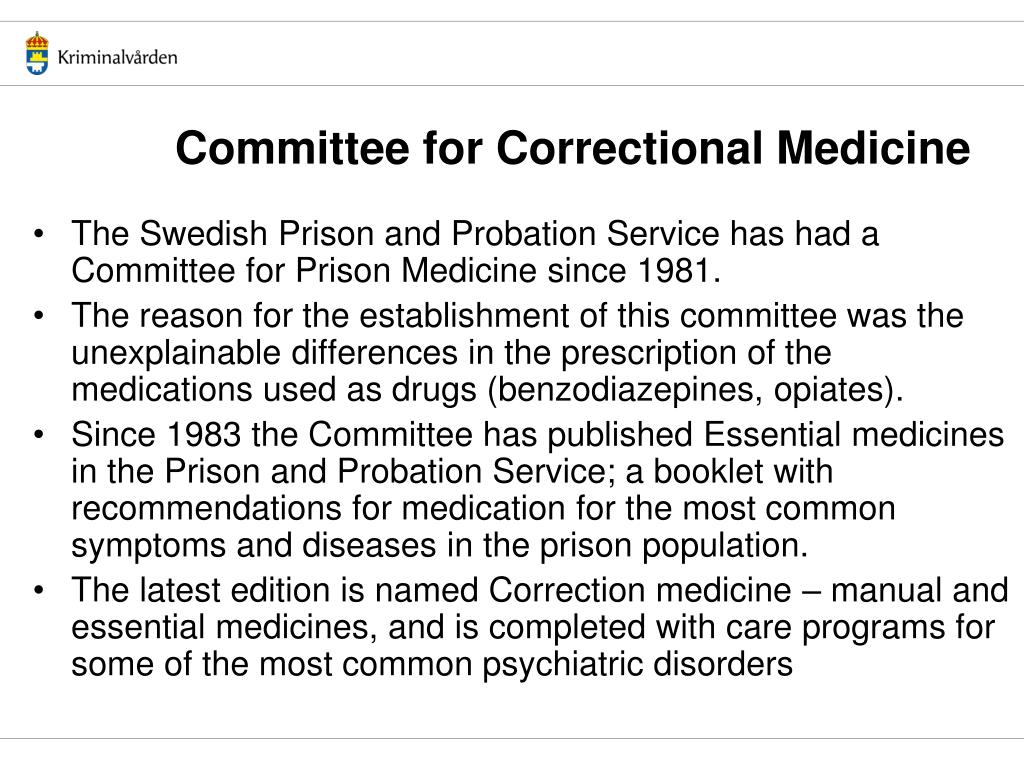
Task: Click the third bullet point marker
Action: point(39,435)
